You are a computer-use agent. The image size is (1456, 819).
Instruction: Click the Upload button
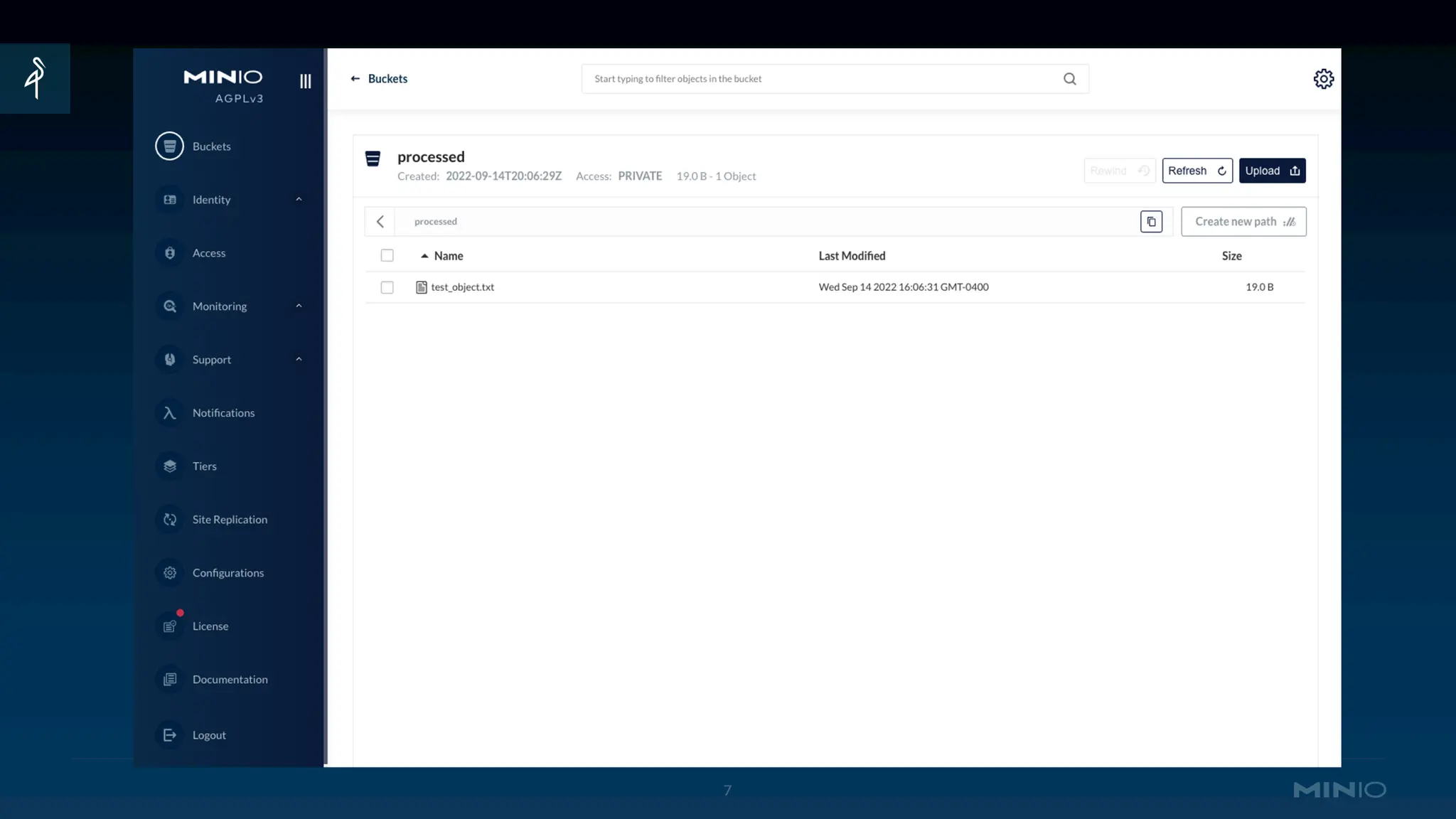pos(1272,171)
